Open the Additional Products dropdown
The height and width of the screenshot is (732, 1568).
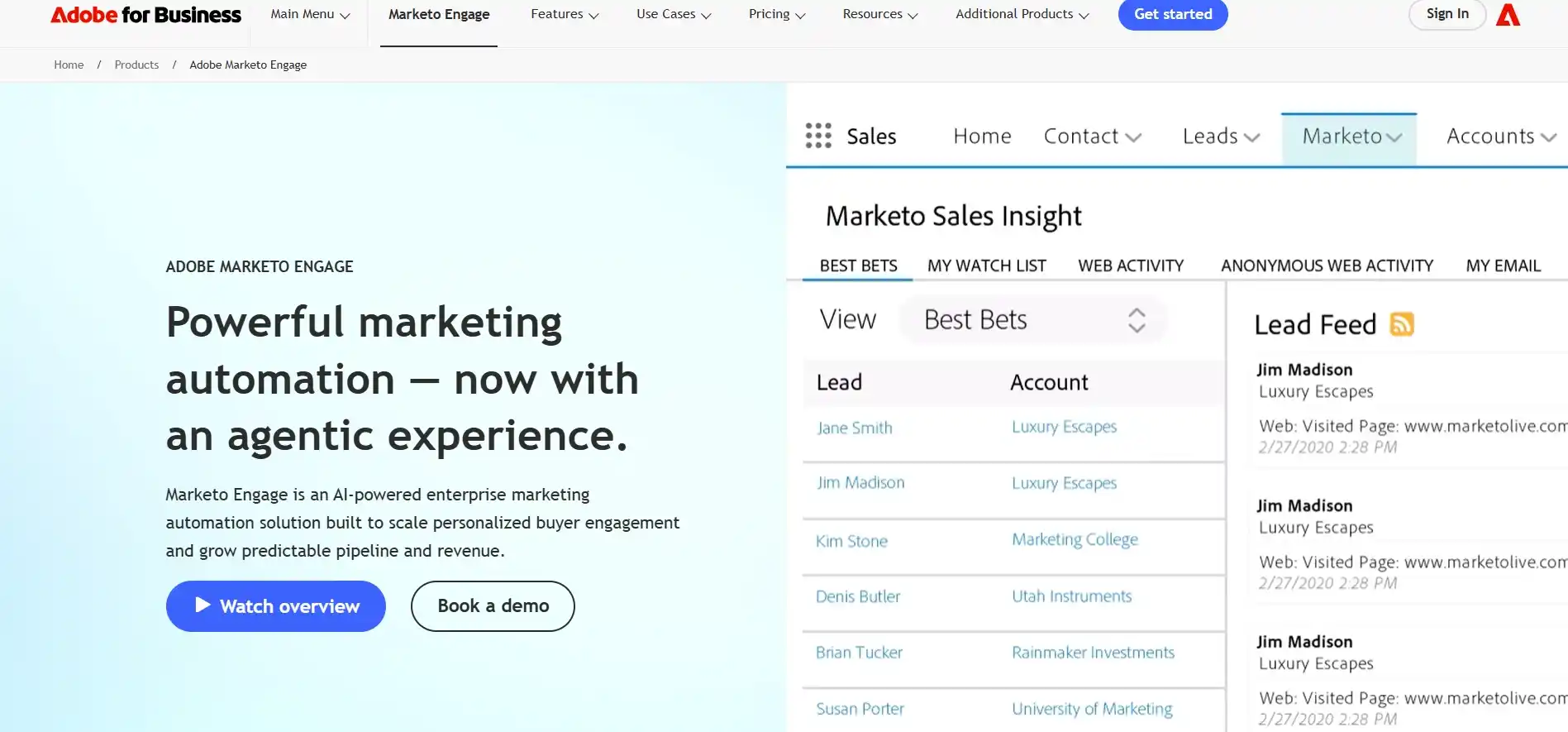pyautogui.click(x=1022, y=14)
